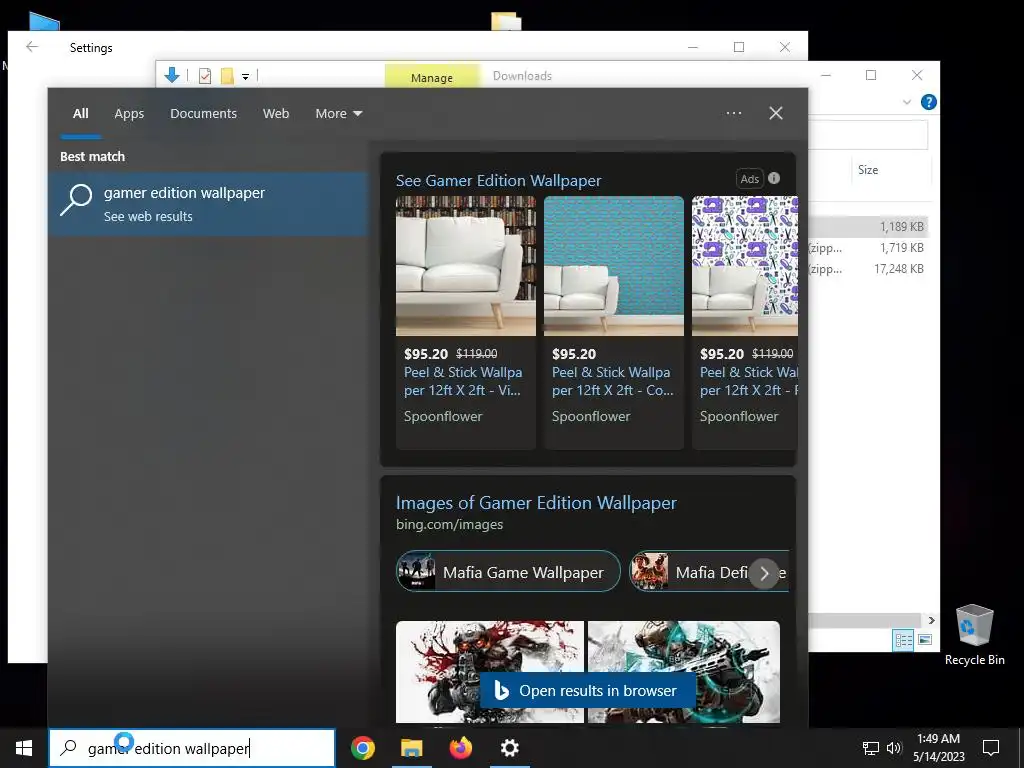The width and height of the screenshot is (1024, 768).
Task: Open the Manage tab in Explorer
Action: (432, 77)
